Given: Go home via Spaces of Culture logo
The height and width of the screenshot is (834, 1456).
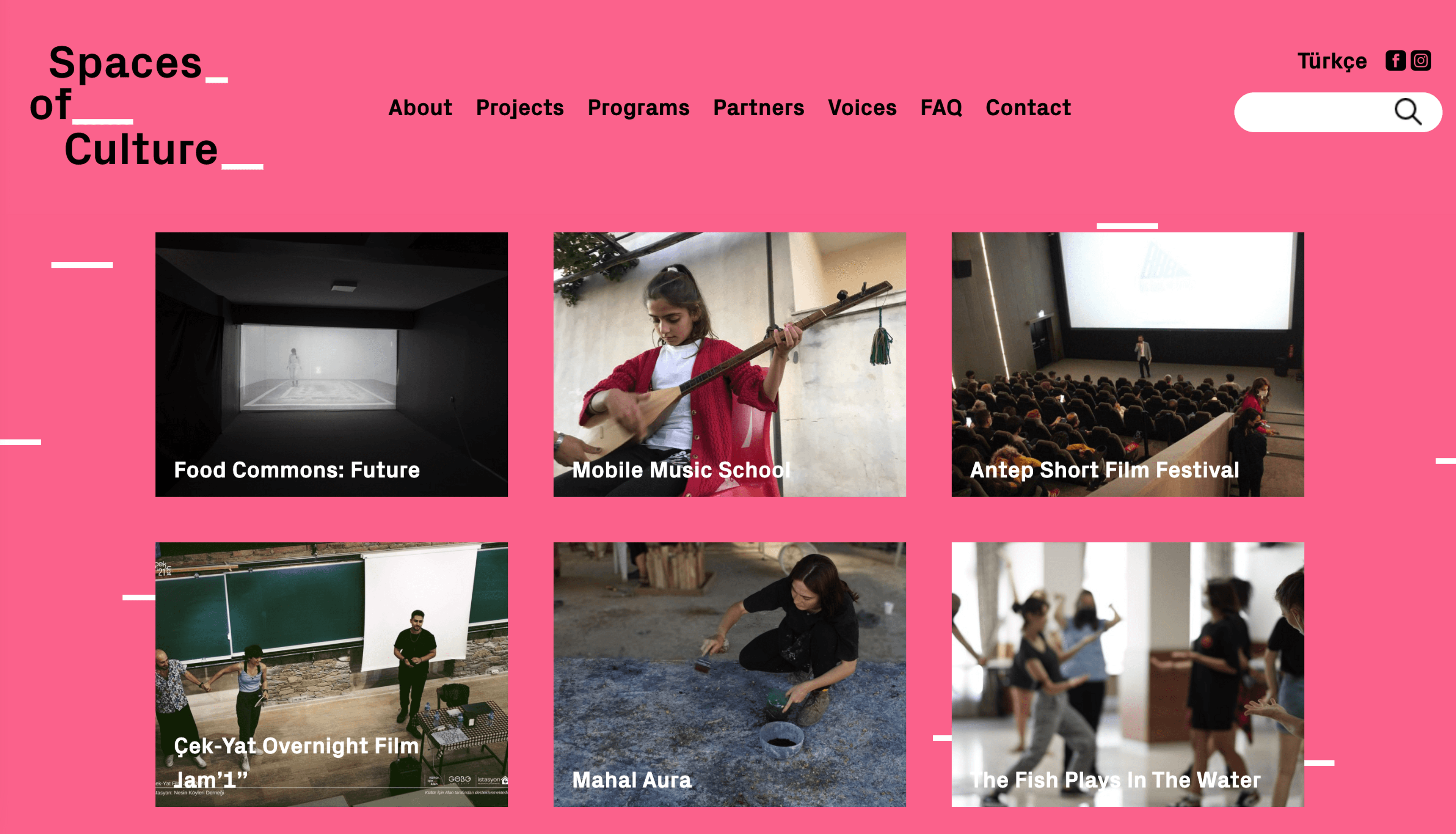Looking at the screenshot, I should [146, 106].
